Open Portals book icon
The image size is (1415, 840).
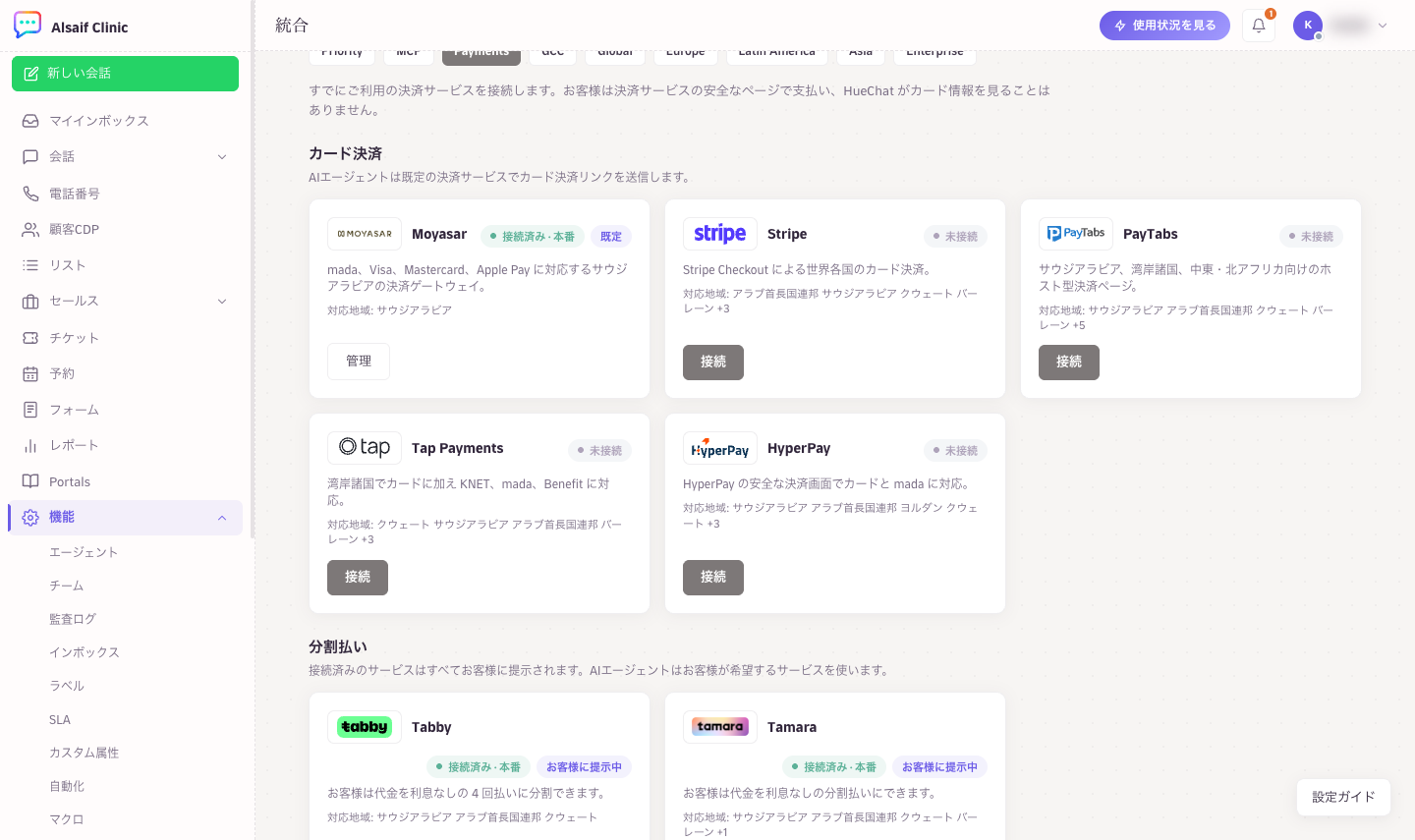coord(30,481)
